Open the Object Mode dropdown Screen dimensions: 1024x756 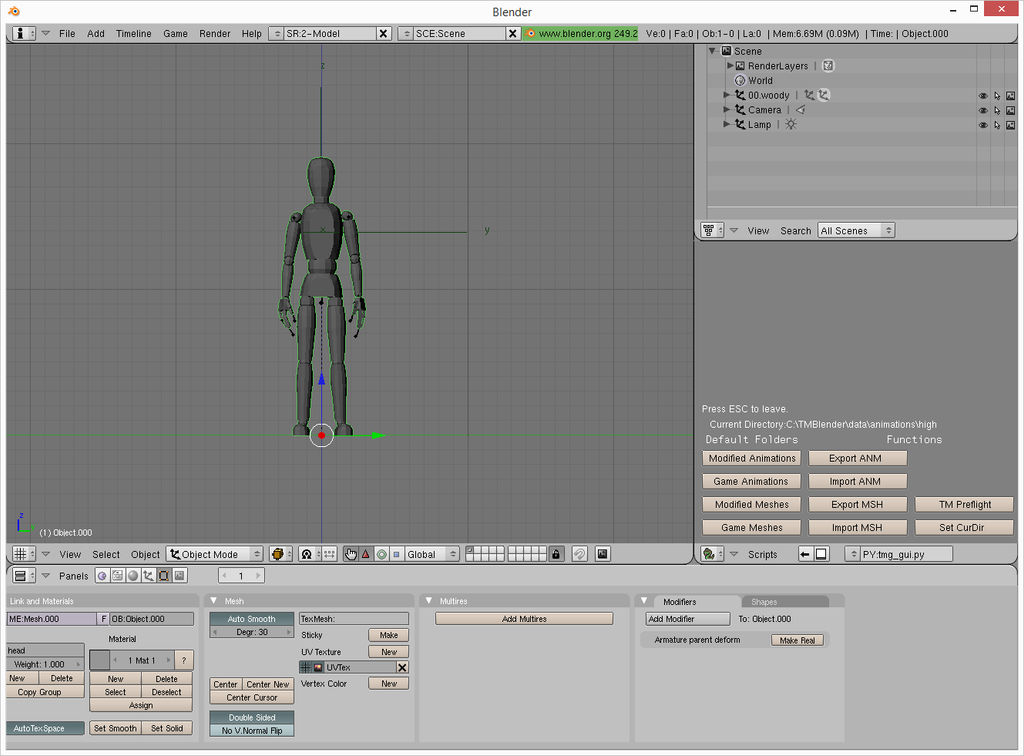(215, 554)
